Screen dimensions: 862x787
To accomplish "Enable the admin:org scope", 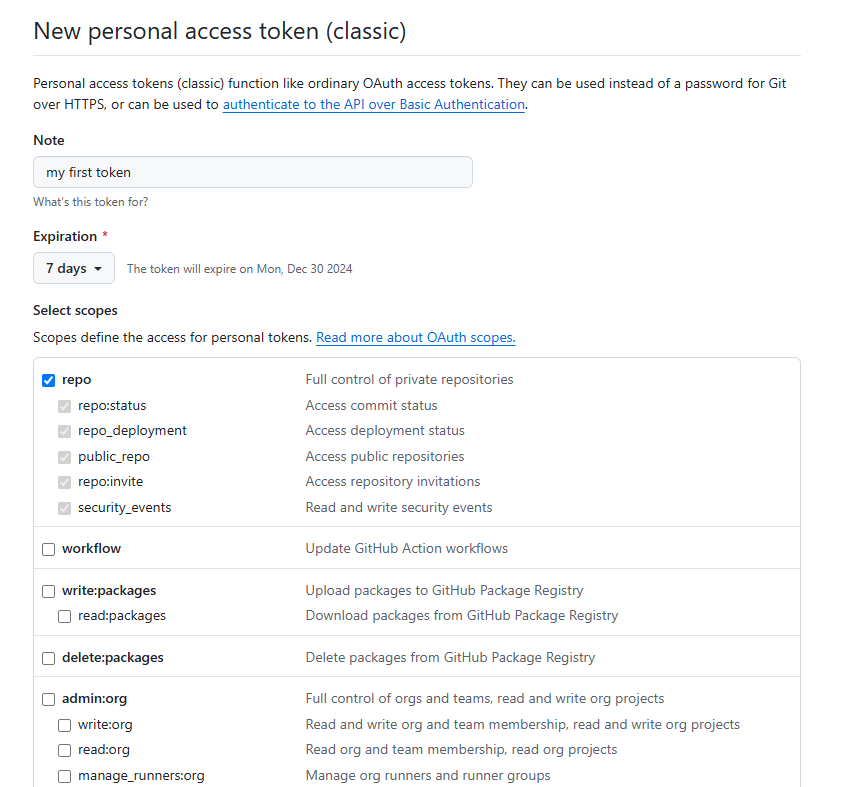I will (x=48, y=700).
